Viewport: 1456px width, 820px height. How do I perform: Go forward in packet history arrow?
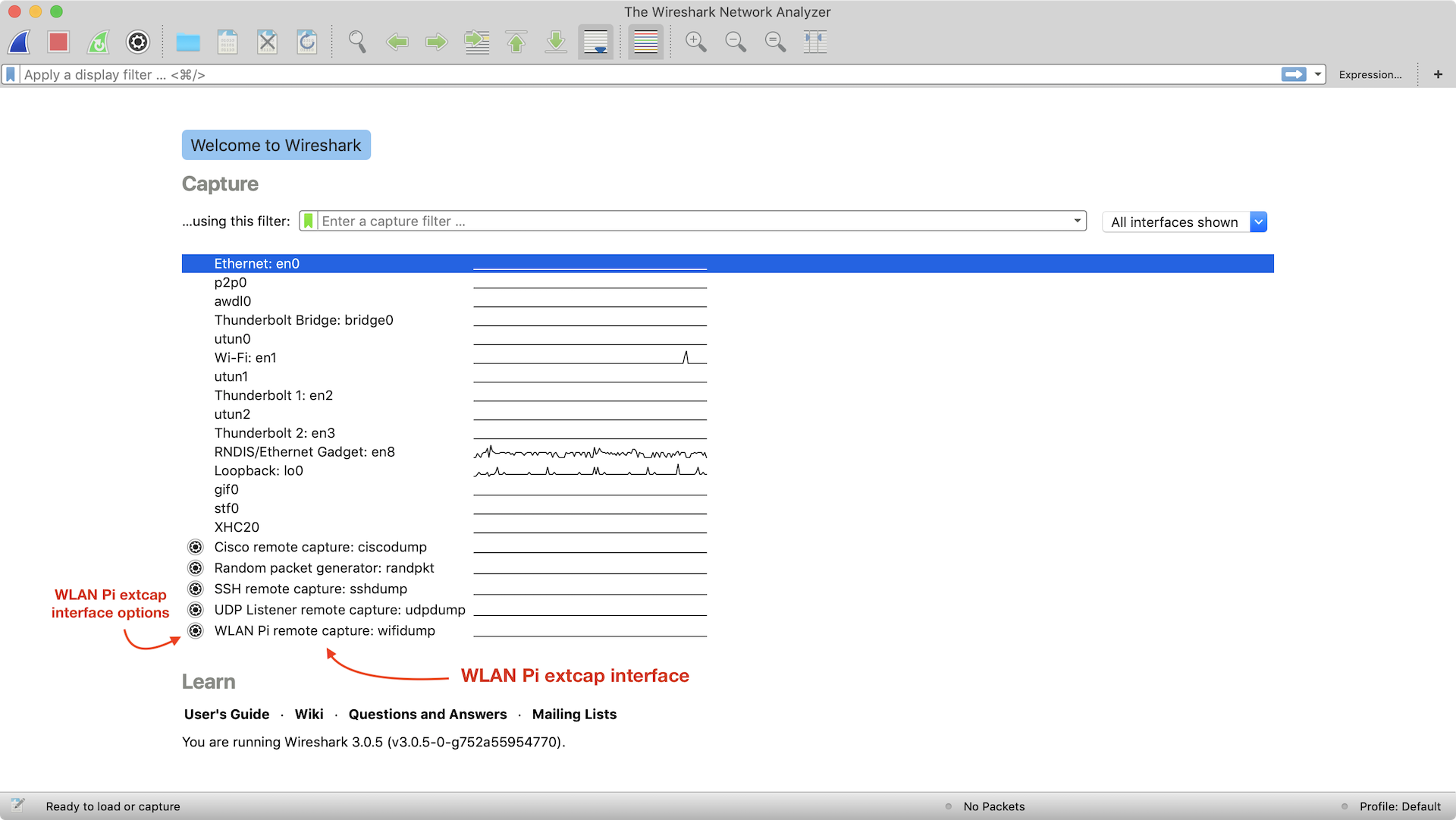click(x=436, y=42)
